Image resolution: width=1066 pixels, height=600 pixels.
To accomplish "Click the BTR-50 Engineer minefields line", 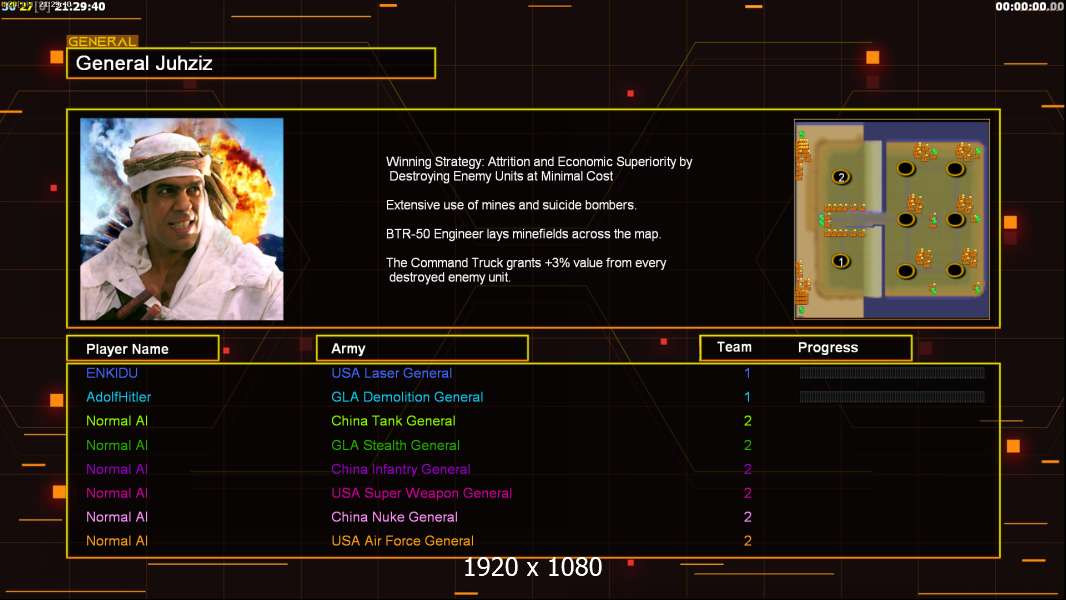I will [523, 234].
